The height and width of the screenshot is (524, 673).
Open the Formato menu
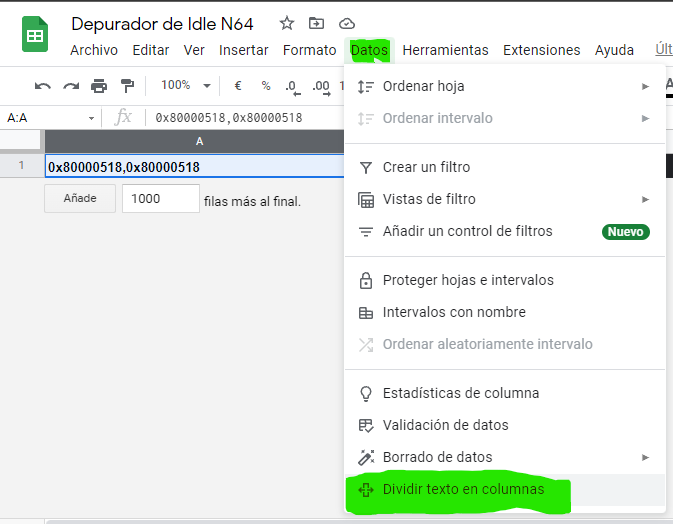309,50
